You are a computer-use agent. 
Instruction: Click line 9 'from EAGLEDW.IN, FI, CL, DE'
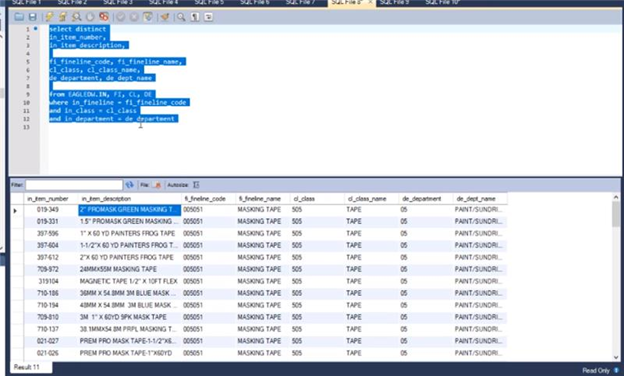pyautogui.click(x=100, y=94)
